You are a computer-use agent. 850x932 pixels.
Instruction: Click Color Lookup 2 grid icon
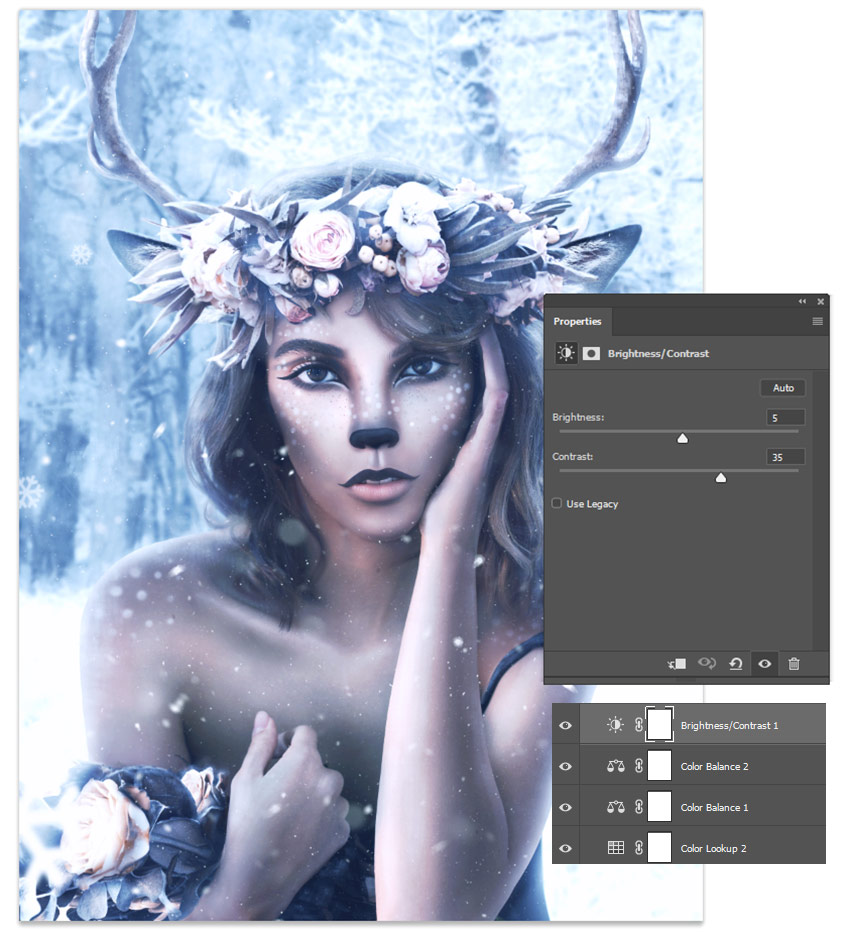[x=616, y=848]
